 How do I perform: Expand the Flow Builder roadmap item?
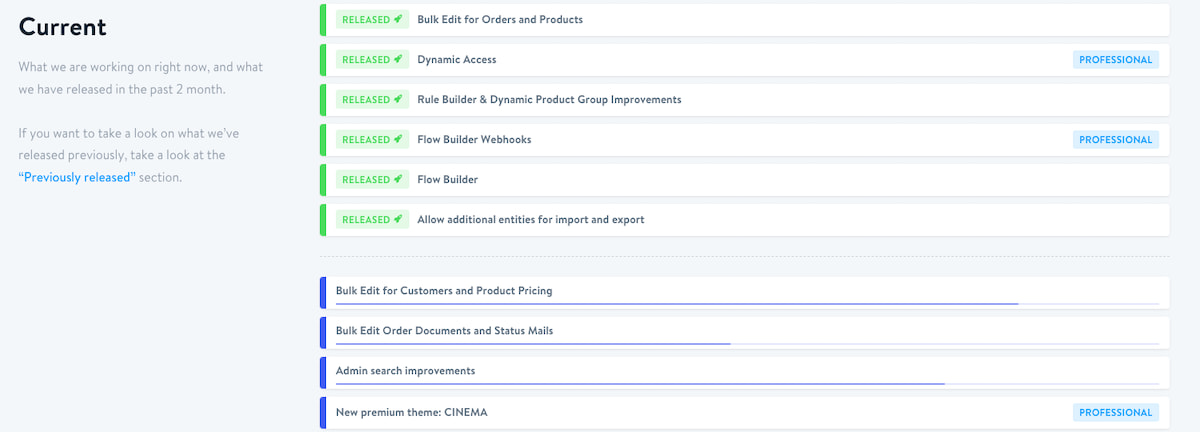(447, 179)
